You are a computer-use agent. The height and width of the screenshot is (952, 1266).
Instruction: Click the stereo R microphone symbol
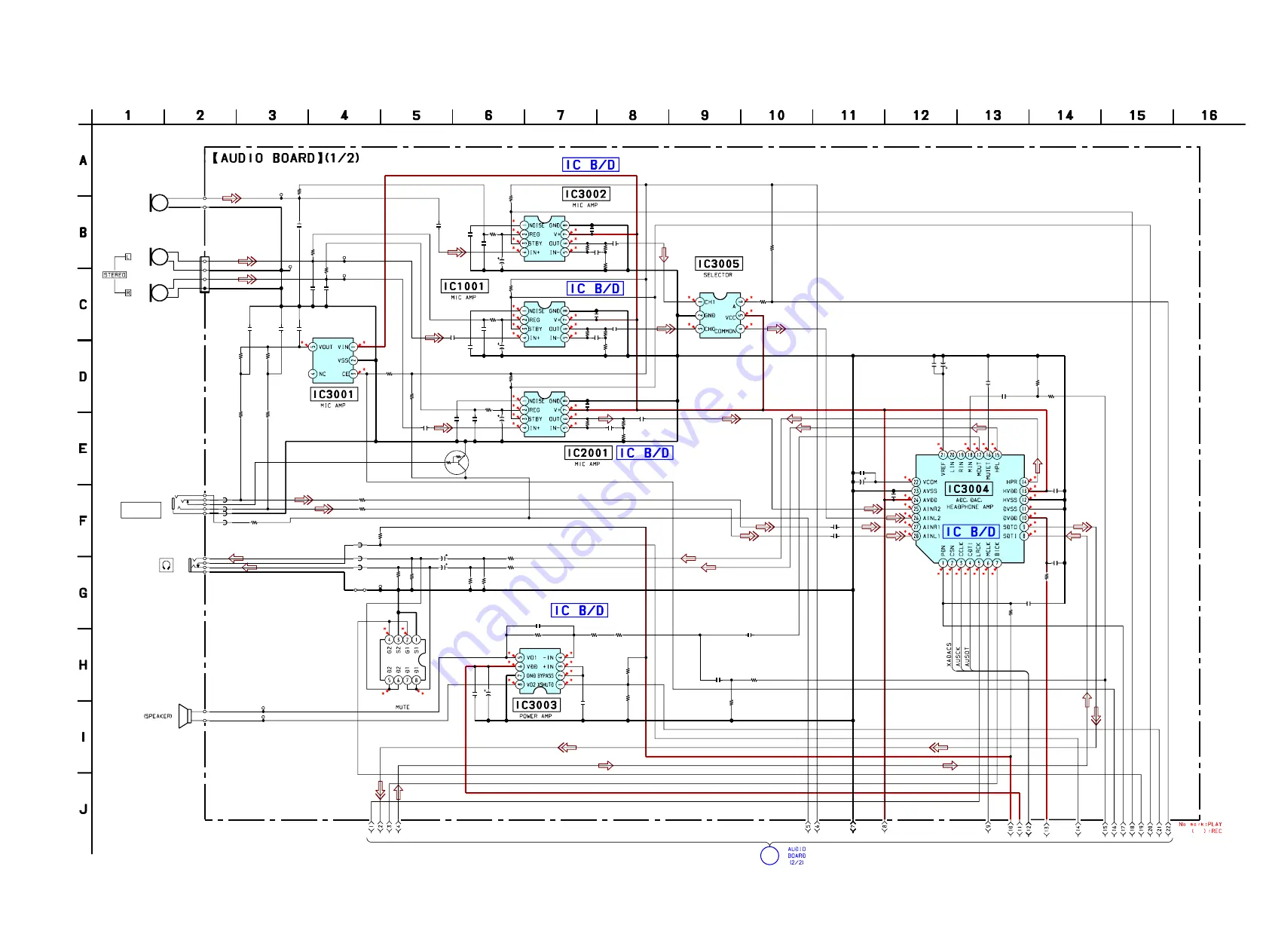[159, 292]
